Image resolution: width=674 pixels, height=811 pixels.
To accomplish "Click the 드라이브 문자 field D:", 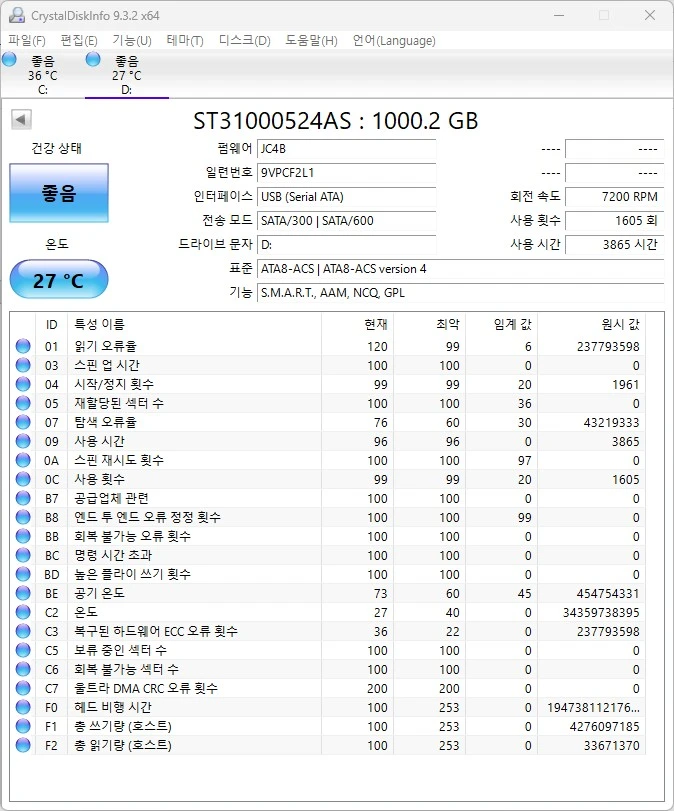I will (347, 245).
